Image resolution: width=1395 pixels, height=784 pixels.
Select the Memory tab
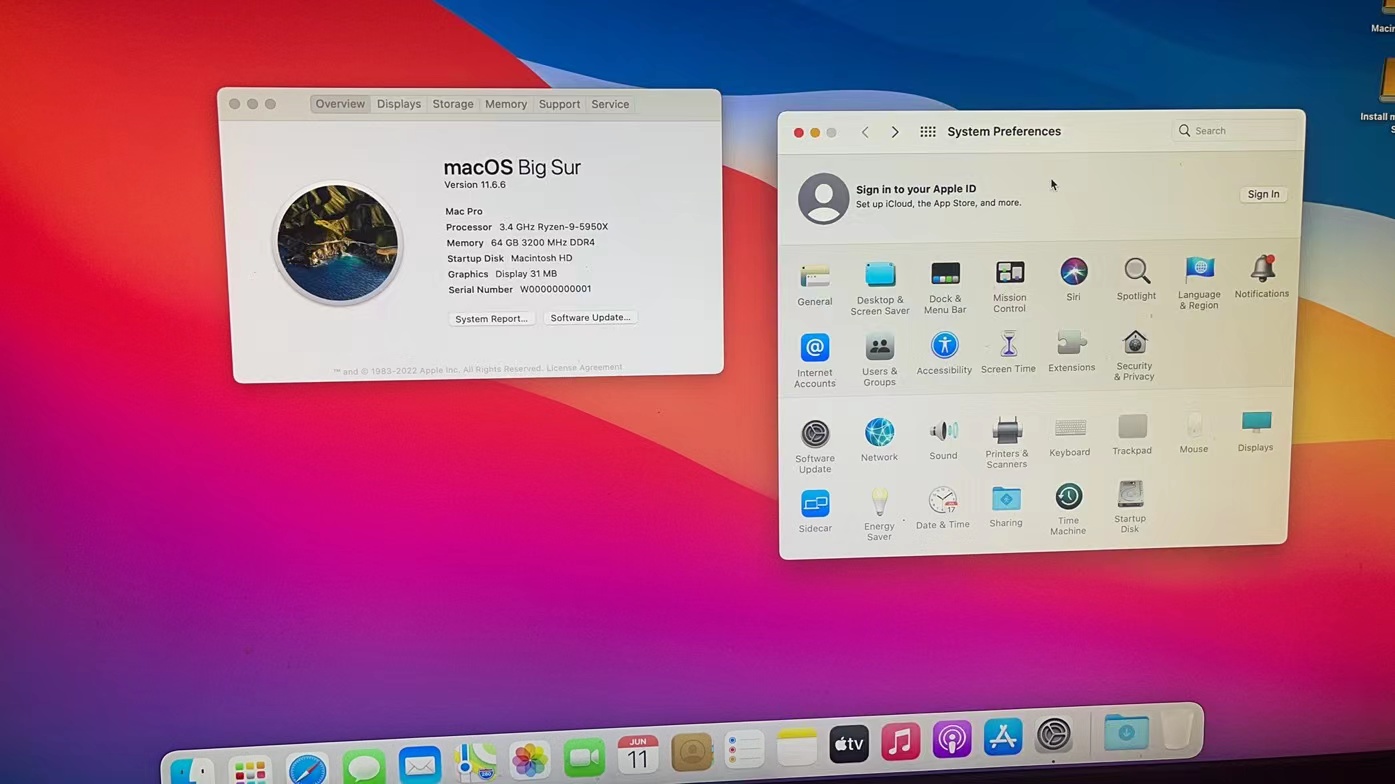click(x=506, y=104)
